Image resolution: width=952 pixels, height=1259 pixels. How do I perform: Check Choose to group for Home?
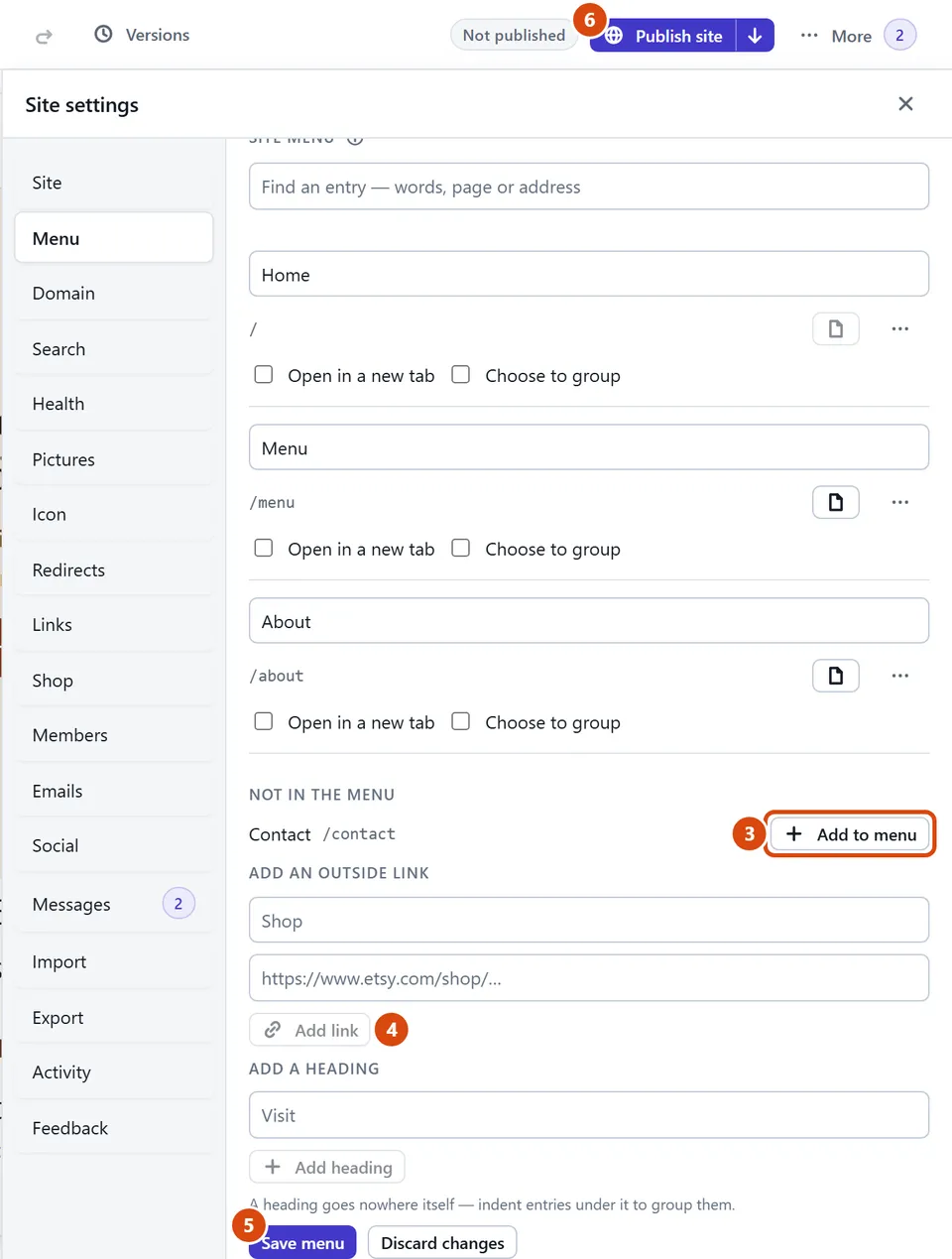pyautogui.click(x=461, y=375)
